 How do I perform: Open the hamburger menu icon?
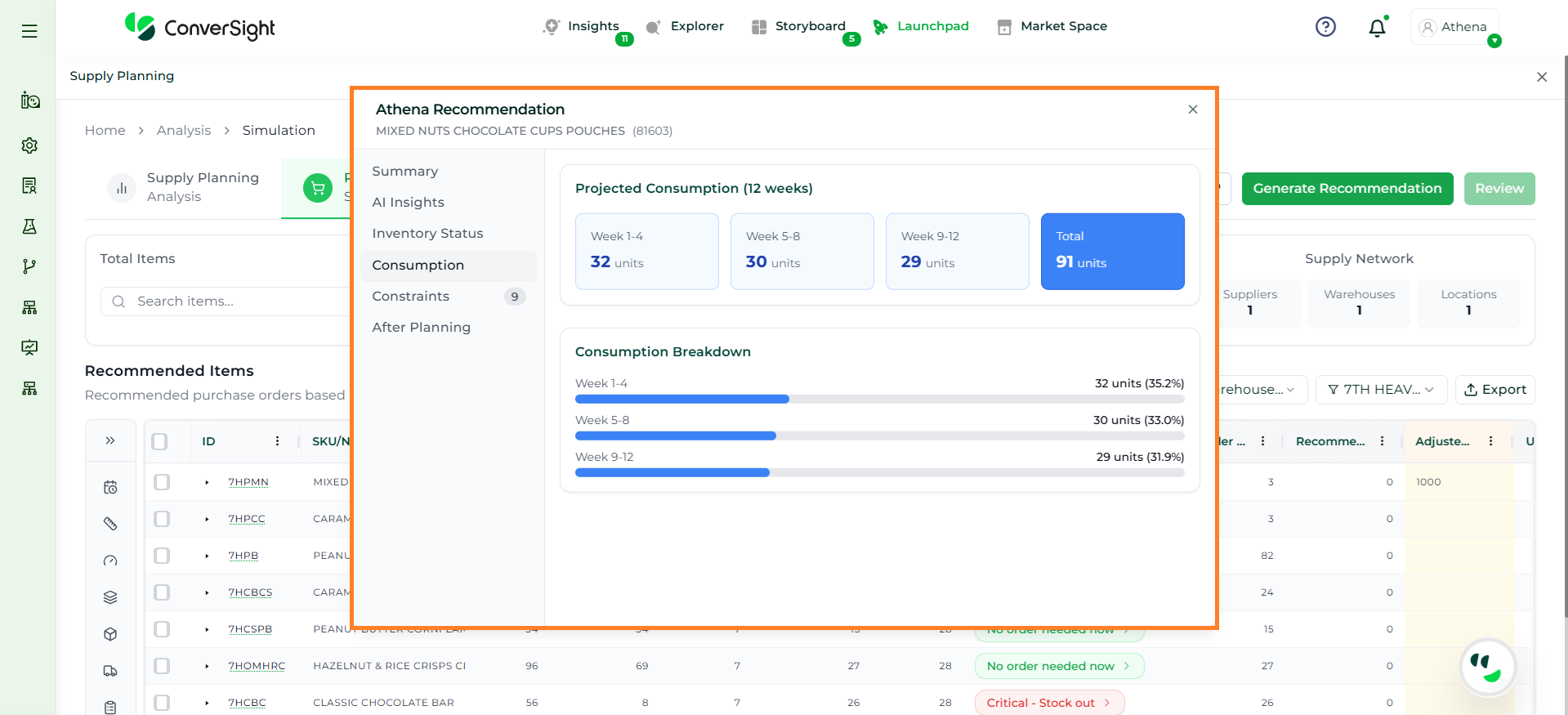click(29, 31)
